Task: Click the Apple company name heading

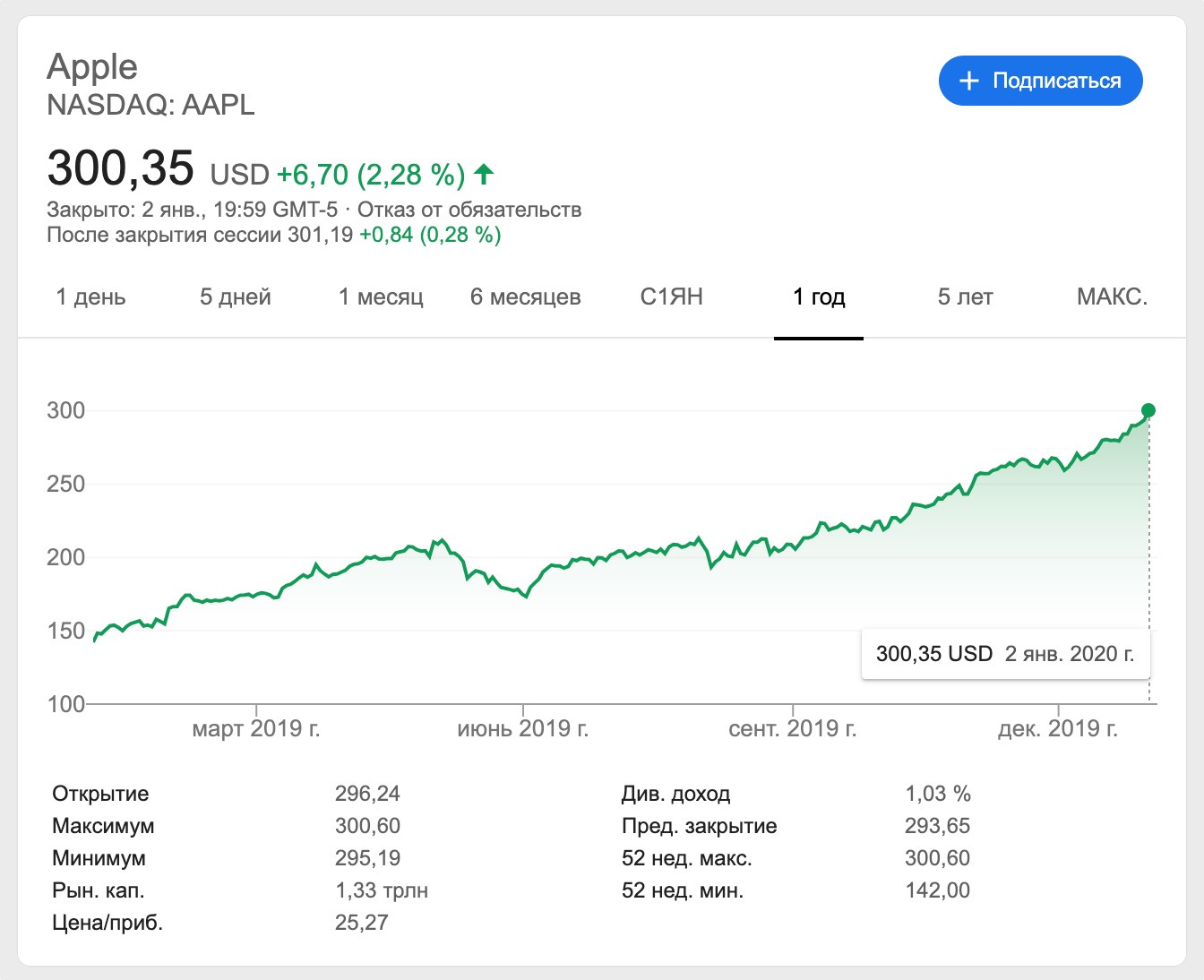Action: [92, 67]
